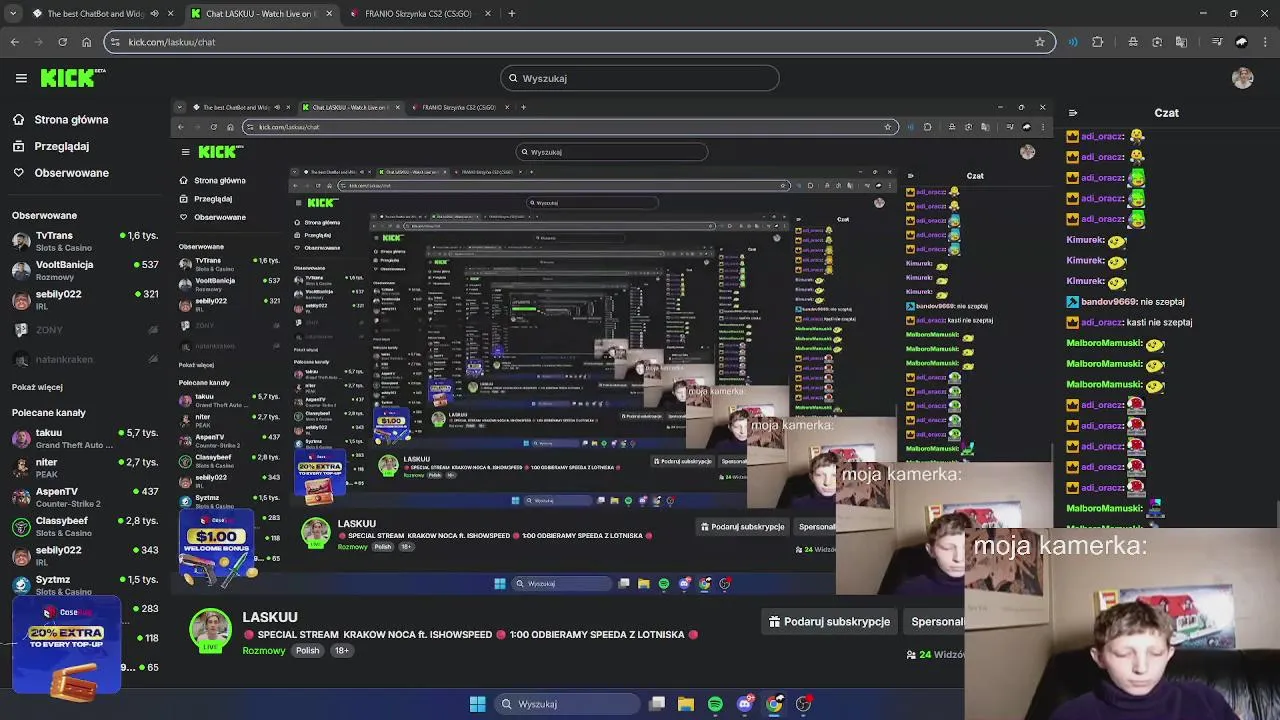Viewport: 1280px width, 720px height.
Task: Click 'Polecane kanały' section heading
Action: point(49,412)
